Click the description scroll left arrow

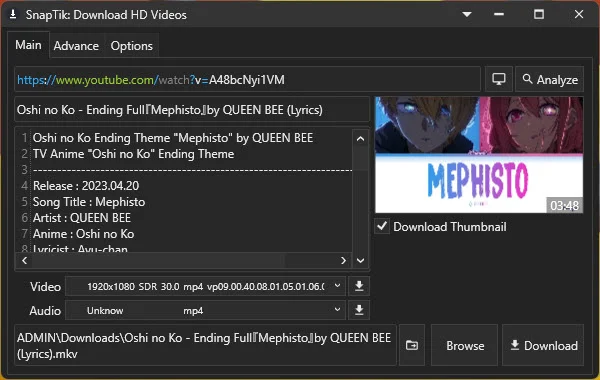coord(24,261)
